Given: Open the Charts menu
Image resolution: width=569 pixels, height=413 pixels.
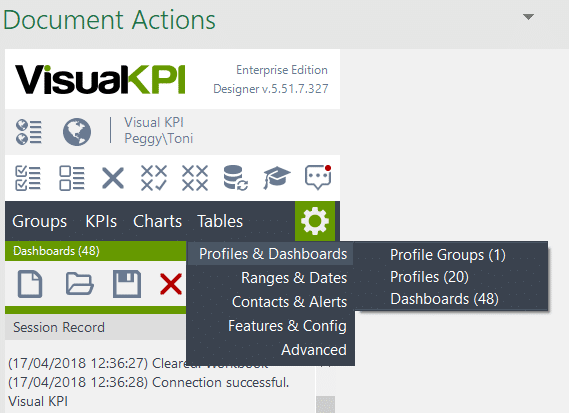Looking at the screenshot, I should tap(157, 221).
